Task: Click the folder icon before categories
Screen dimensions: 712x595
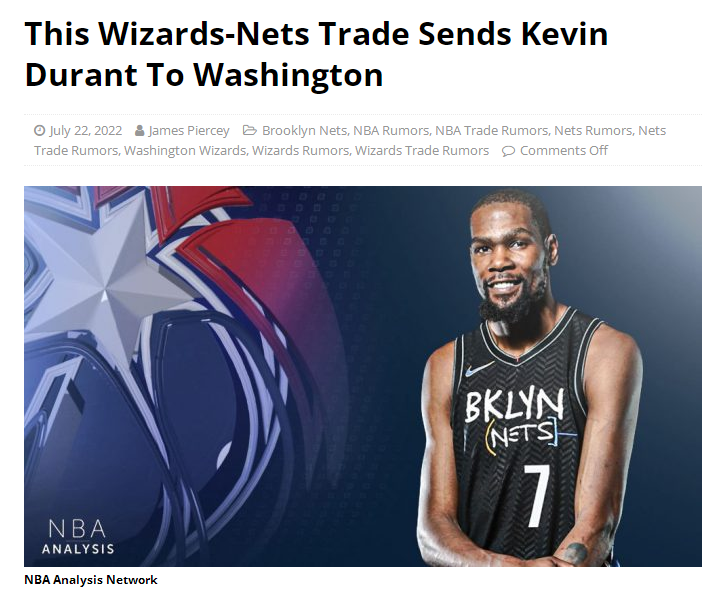Action: [250, 131]
